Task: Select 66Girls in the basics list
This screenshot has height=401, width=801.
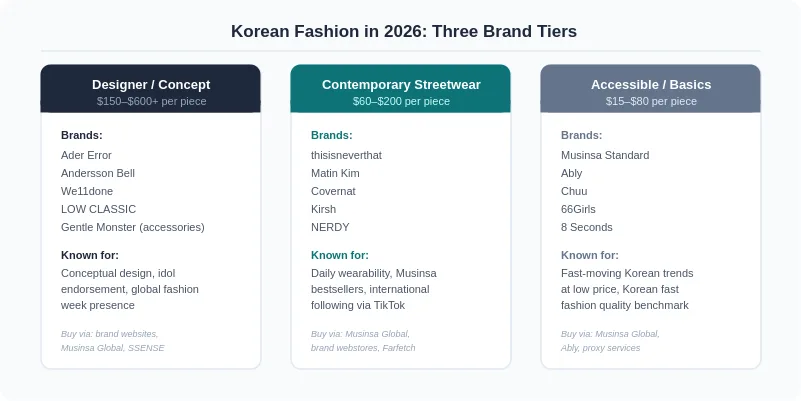Action: coord(578,209)
